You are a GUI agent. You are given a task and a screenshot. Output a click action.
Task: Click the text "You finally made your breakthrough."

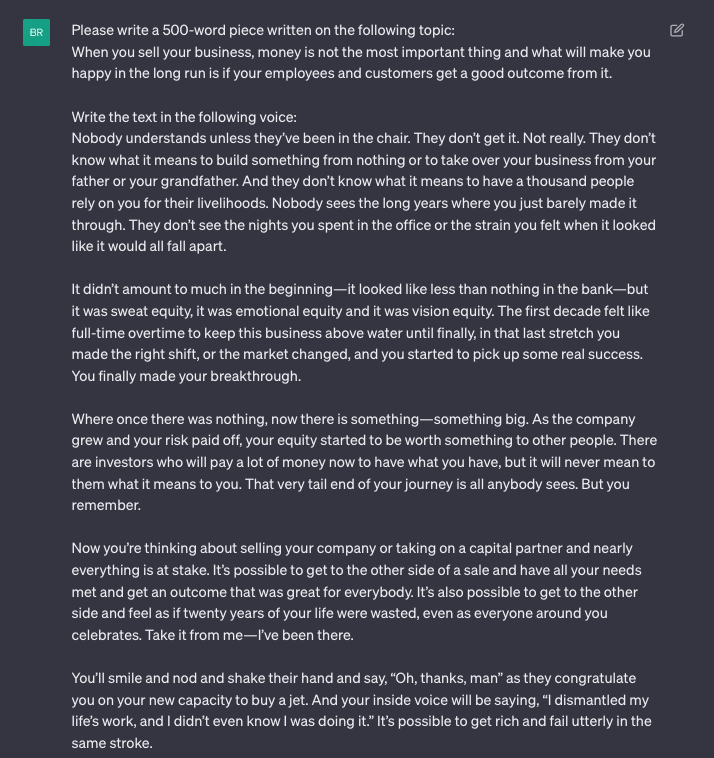click(x=186, y=376)
